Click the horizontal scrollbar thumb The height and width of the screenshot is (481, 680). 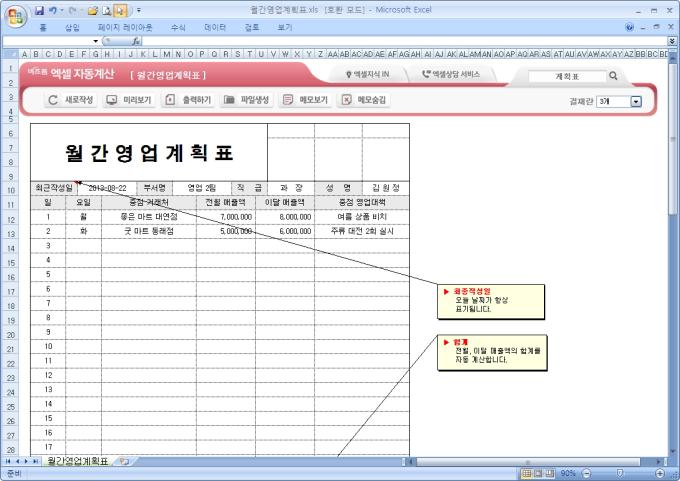coord(528,462)
